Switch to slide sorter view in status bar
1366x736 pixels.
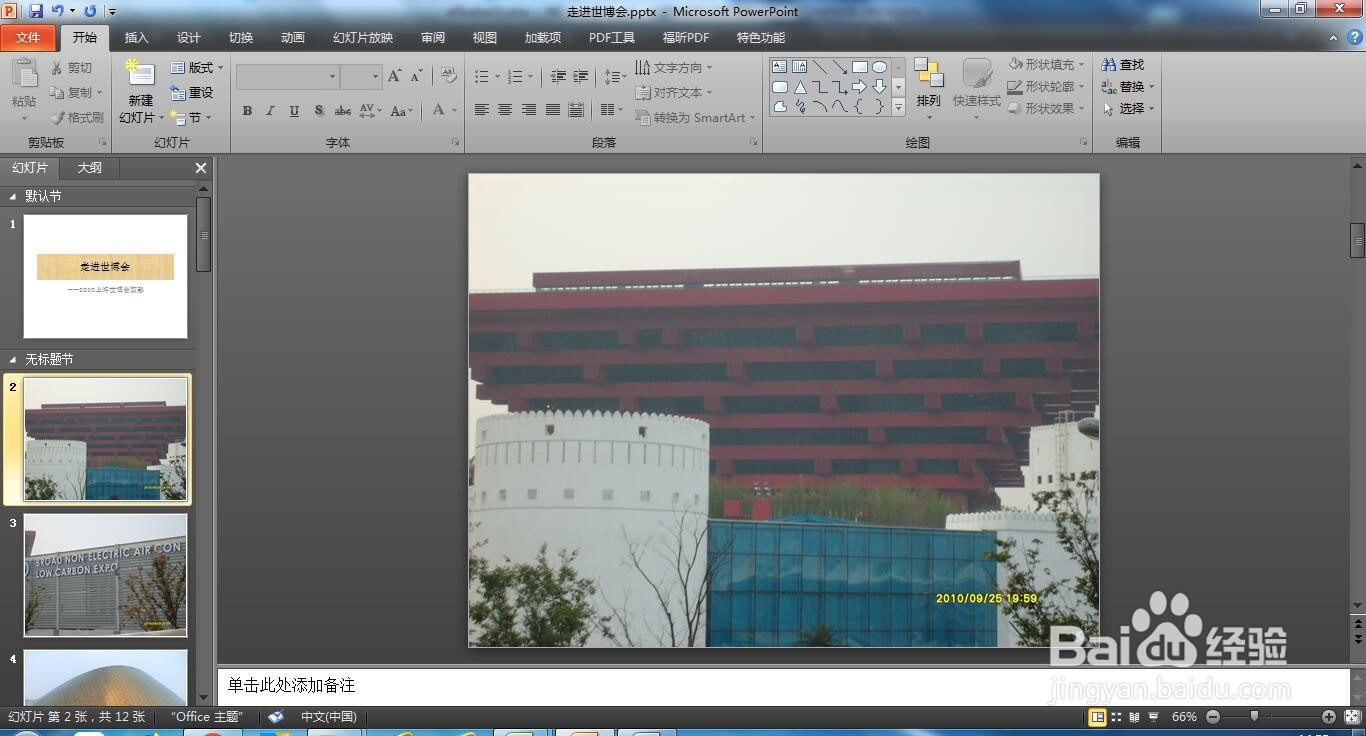click(x=1116, y=717)
